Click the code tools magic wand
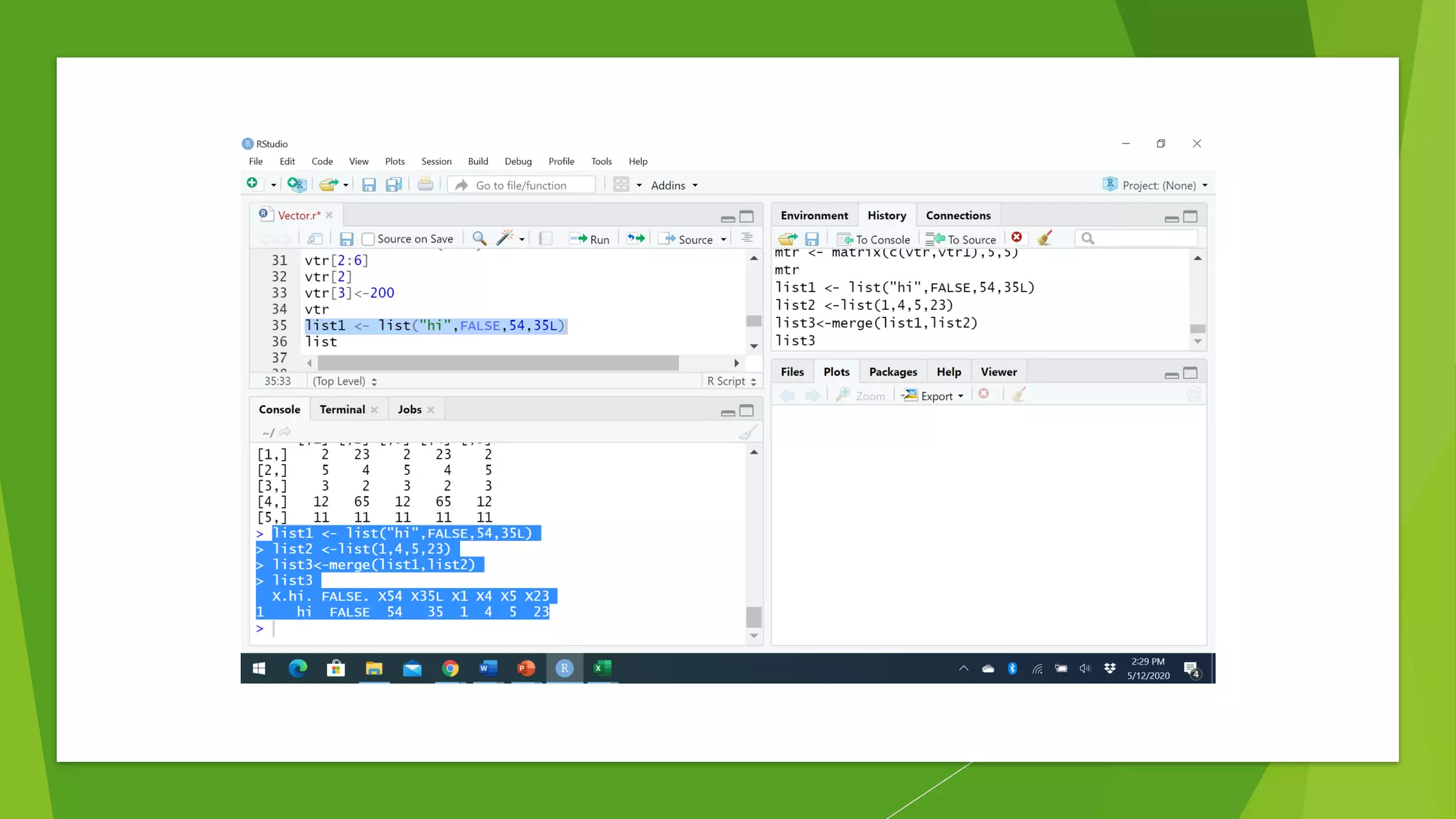Image resolution: width=1456 pixels, height=819 pixels. [x=505, y=239]
